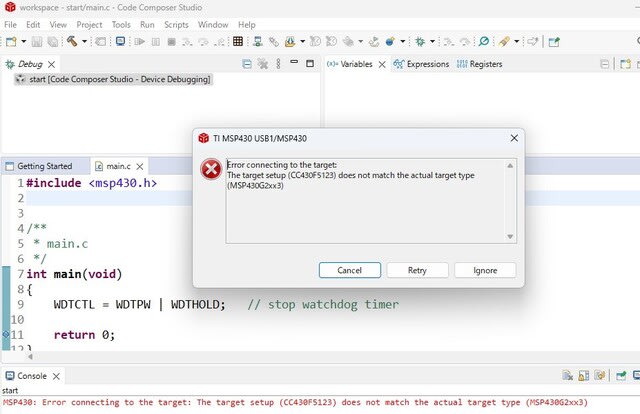Click the editor horizontal scrollbar left arrow
This screenshot has width=640, height=414.
tap(30, 356)
